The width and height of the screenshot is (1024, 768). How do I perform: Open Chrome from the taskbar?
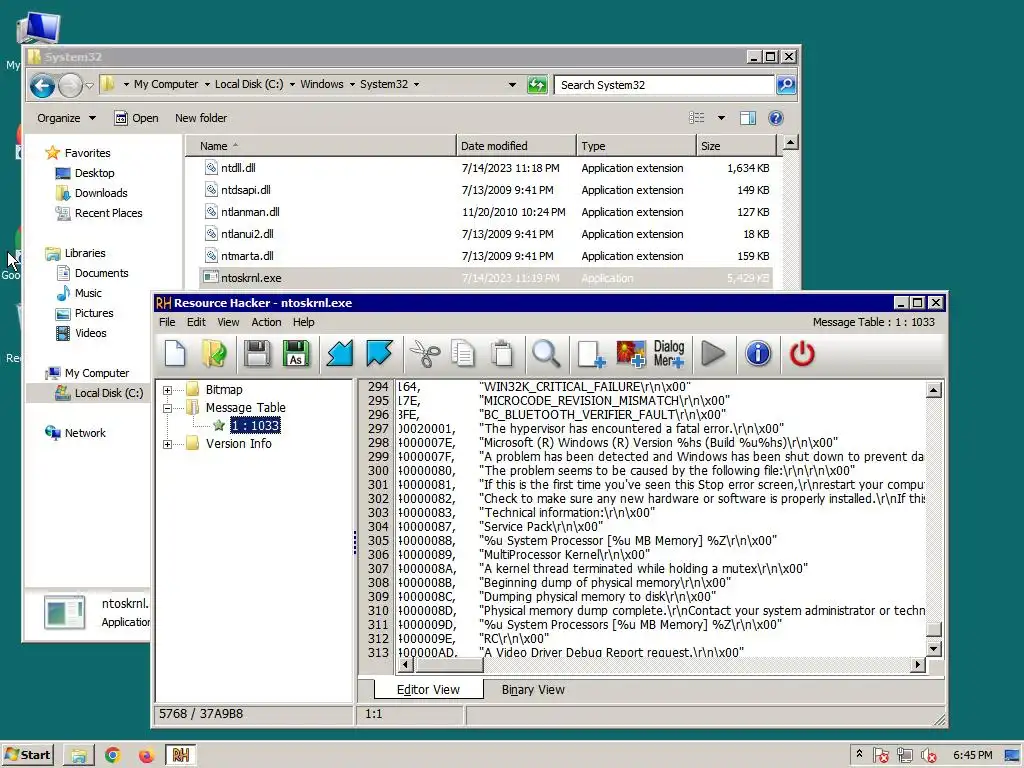pos(113,756)
